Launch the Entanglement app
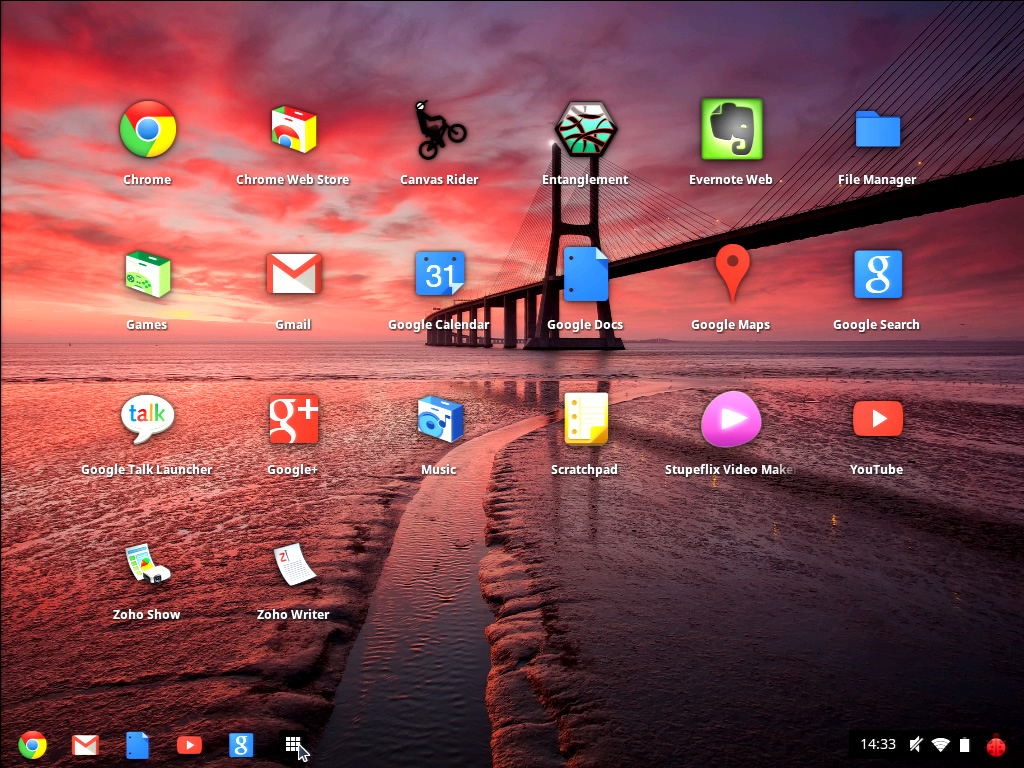The height and width of the screenshot is (768, 1024). [585, 130]
